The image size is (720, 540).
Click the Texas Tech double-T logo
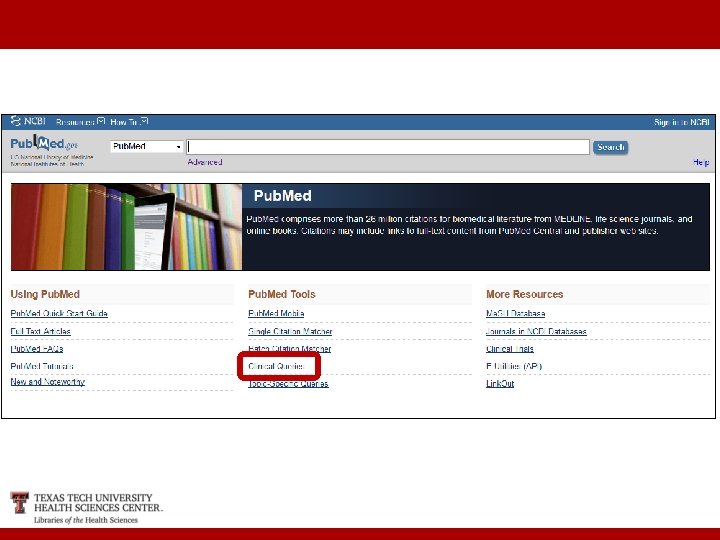(20, 502)
